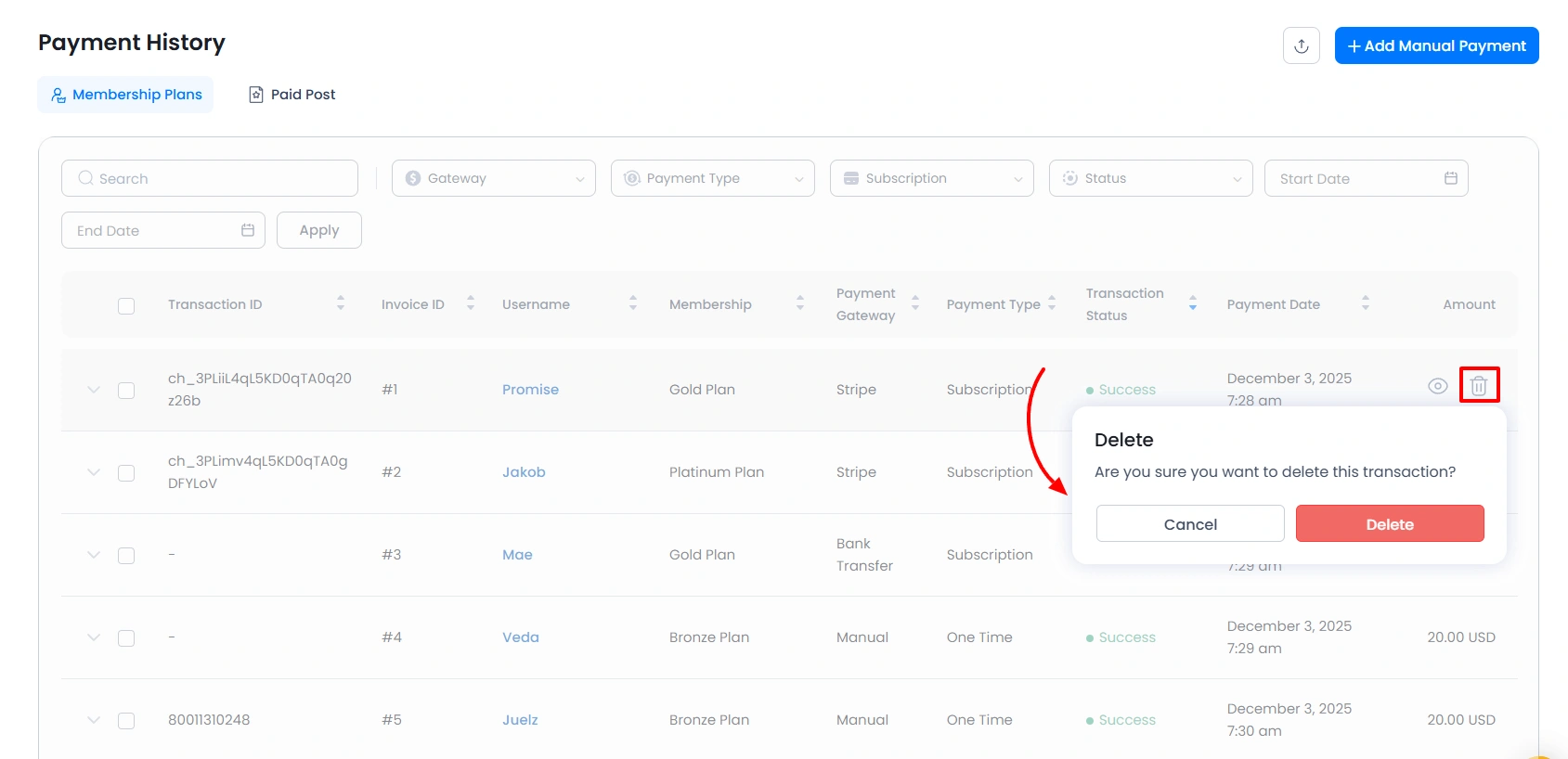Click Platinum Plan membership cell

tap(717, 472)
